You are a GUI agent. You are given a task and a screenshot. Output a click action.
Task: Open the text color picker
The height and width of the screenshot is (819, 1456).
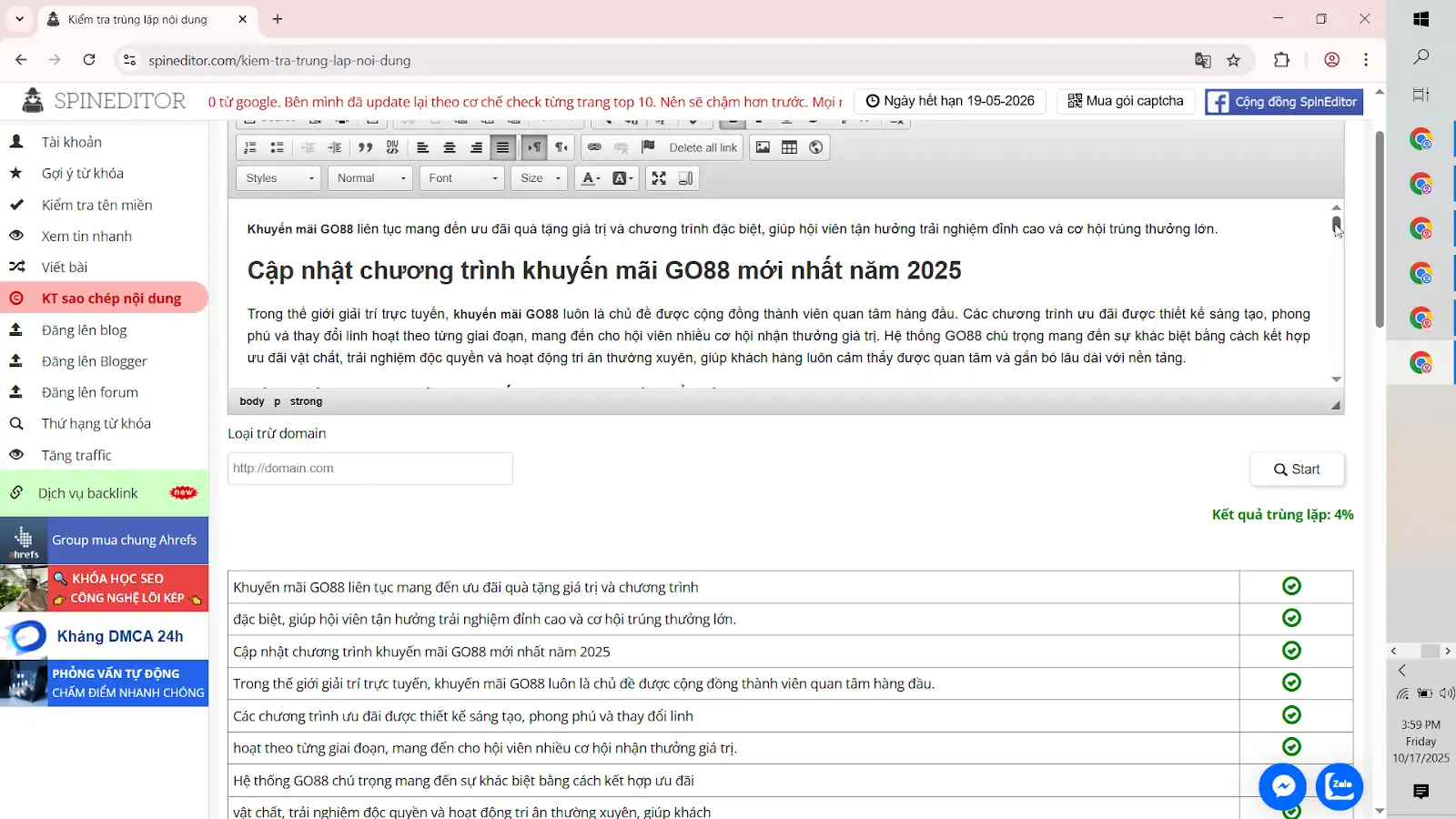591,178
